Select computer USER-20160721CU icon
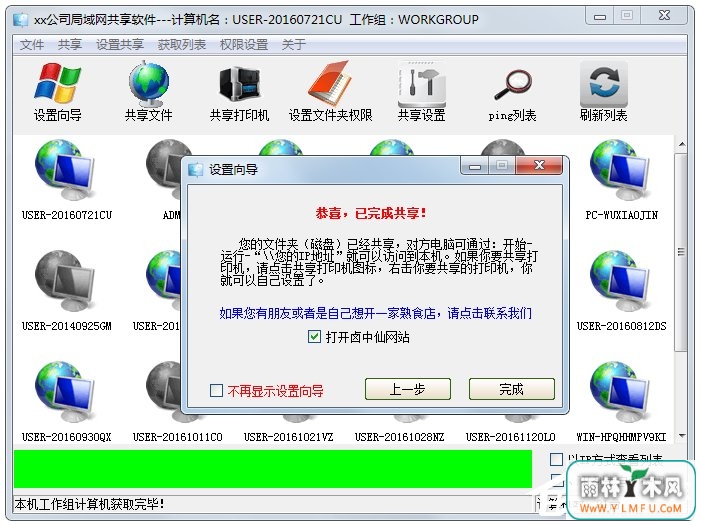 (66, 170)
